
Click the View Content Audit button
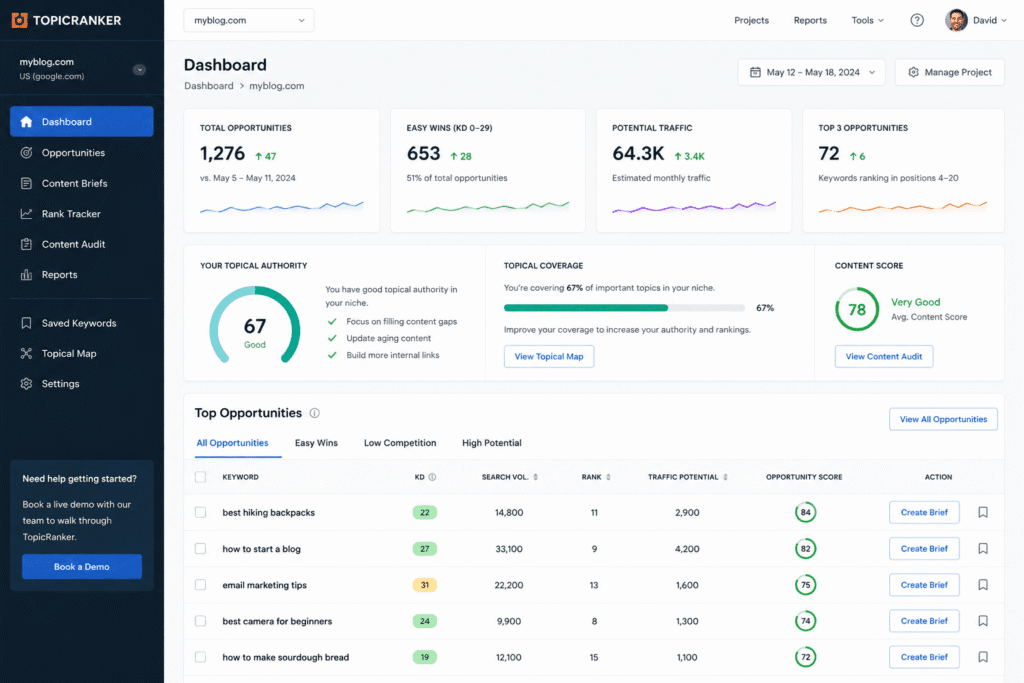(884, 357)
